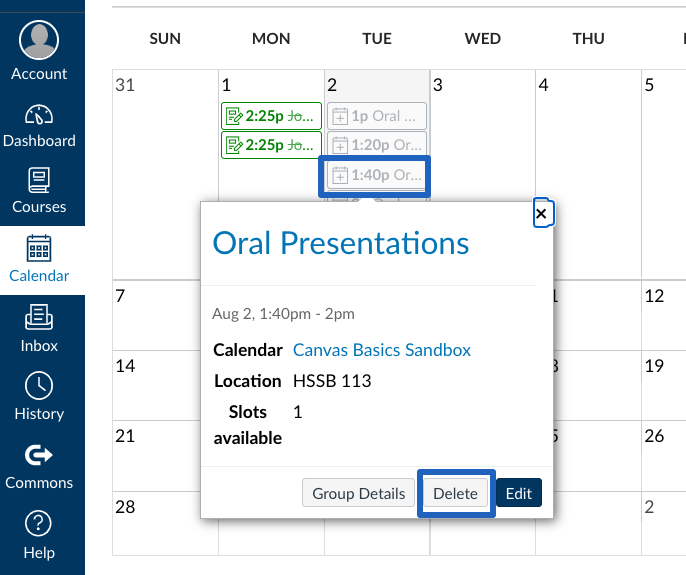Click the day 19 calendar cell
The image size is (686, 575).
point(664,385)
